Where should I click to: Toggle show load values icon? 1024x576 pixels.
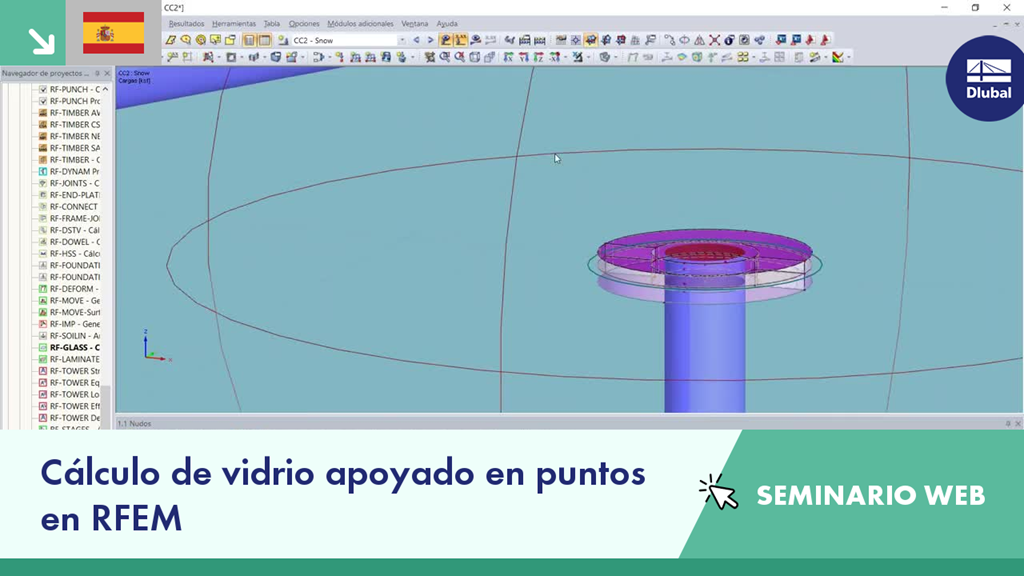point(460,40)
